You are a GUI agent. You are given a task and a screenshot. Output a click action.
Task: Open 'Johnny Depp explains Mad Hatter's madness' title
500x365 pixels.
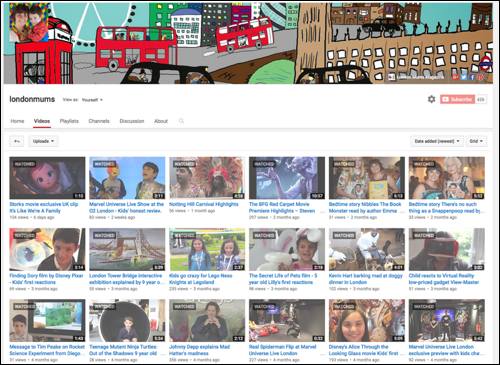(200, 350)
